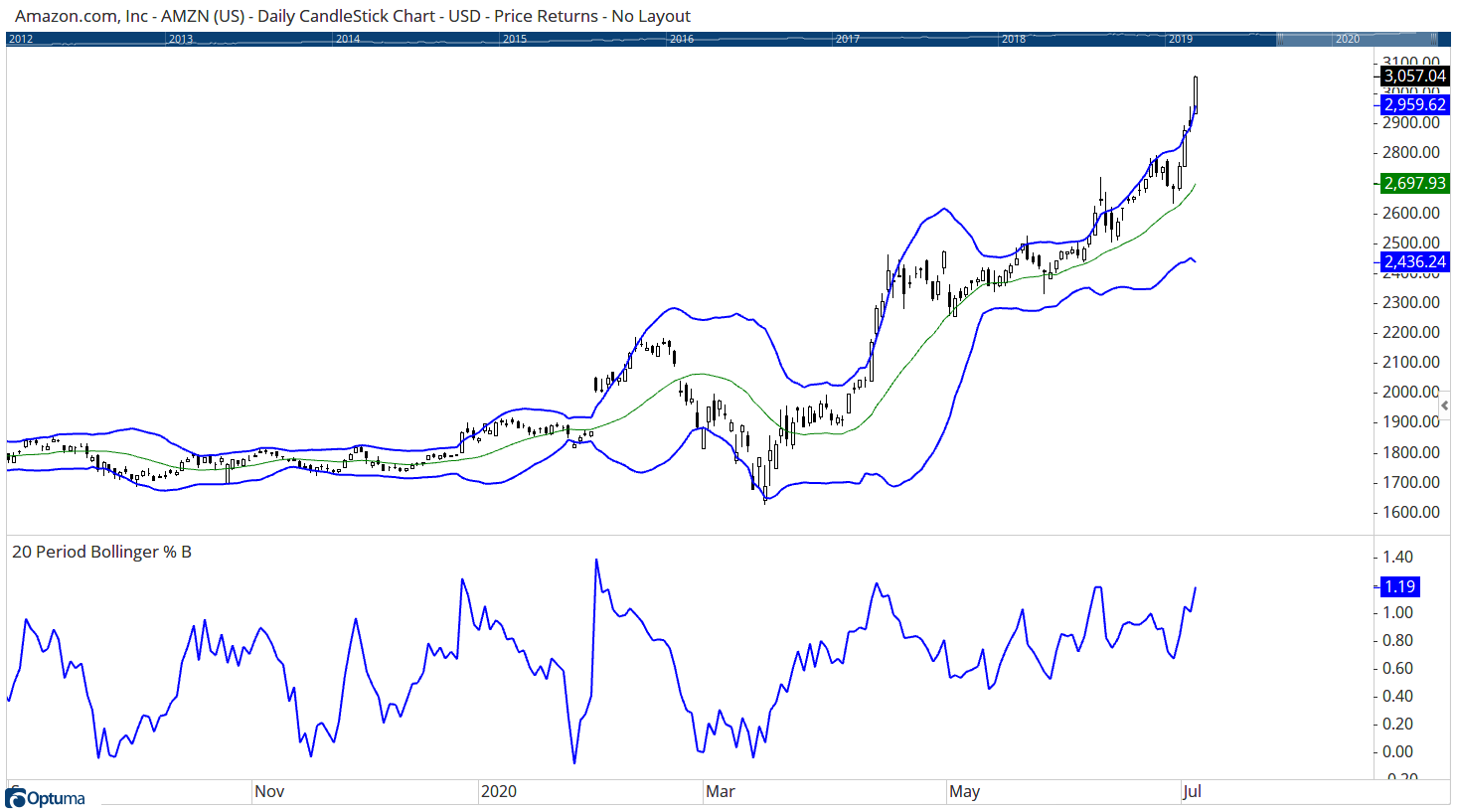
Task: Click the lower band value tag 2,436.24
Action: pos(1415,262)
